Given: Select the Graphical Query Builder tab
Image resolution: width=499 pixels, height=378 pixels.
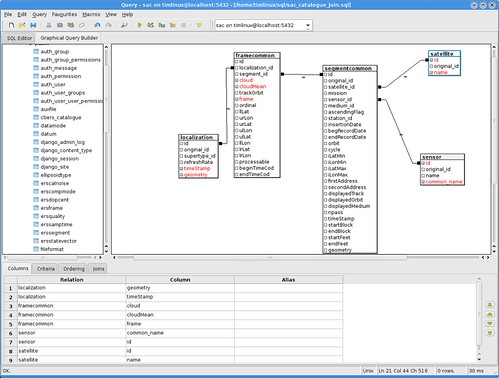Looking at the screenshot, I should 69,38.
